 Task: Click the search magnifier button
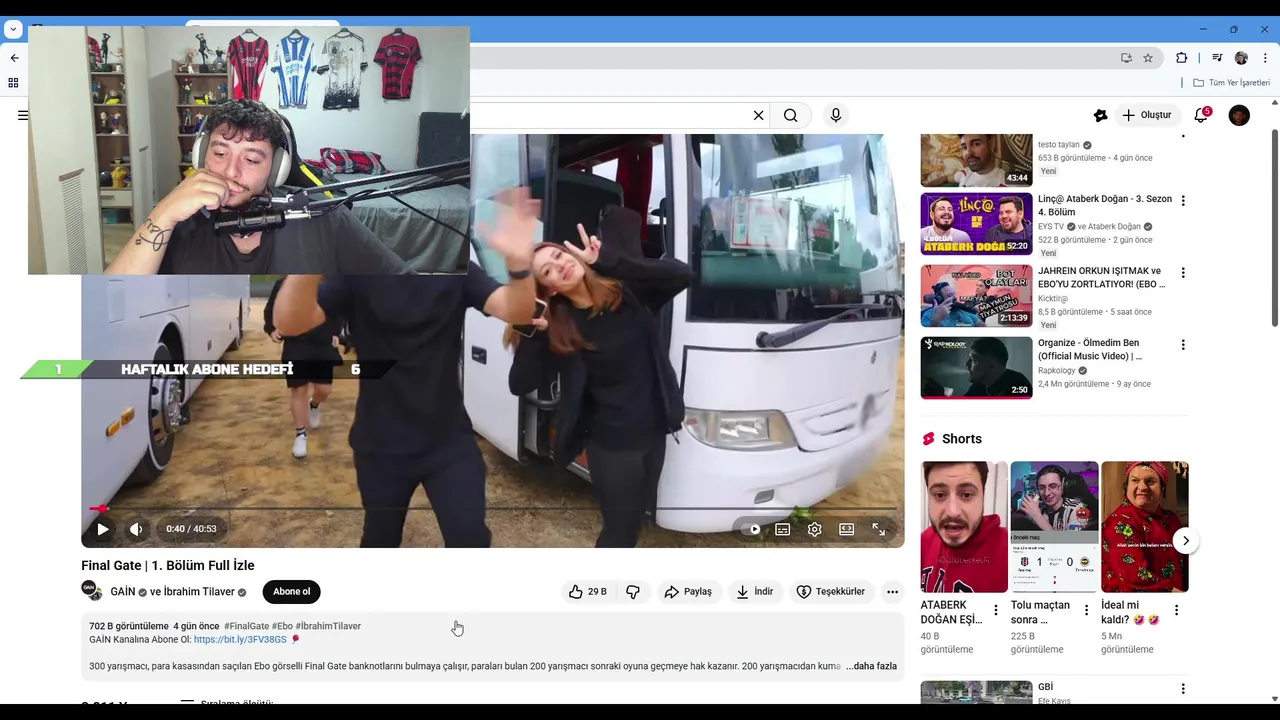click(x=791, y=115)
